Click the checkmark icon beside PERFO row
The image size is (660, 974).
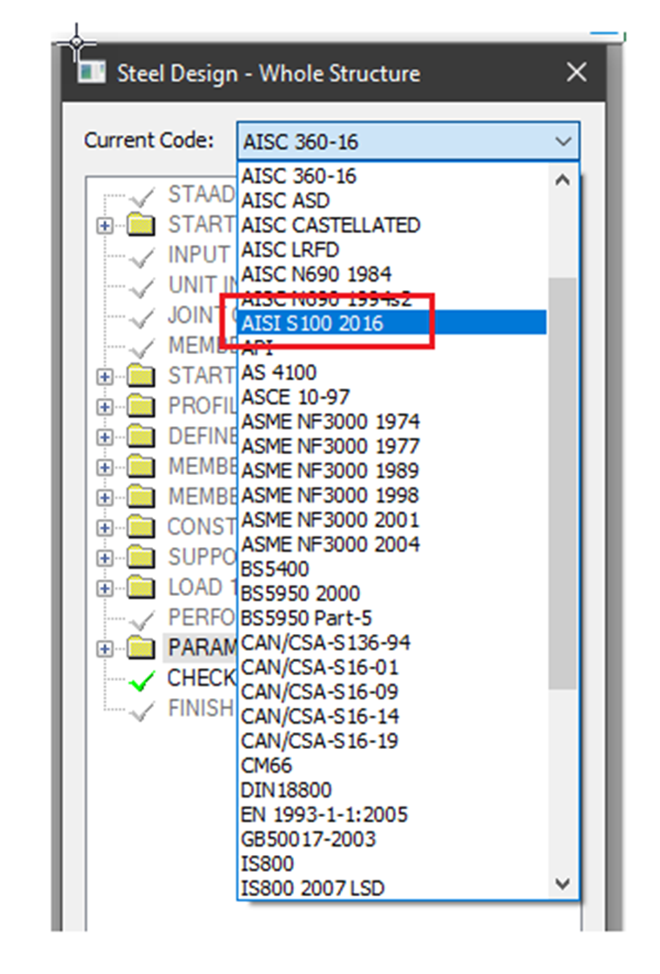[142, 620]
